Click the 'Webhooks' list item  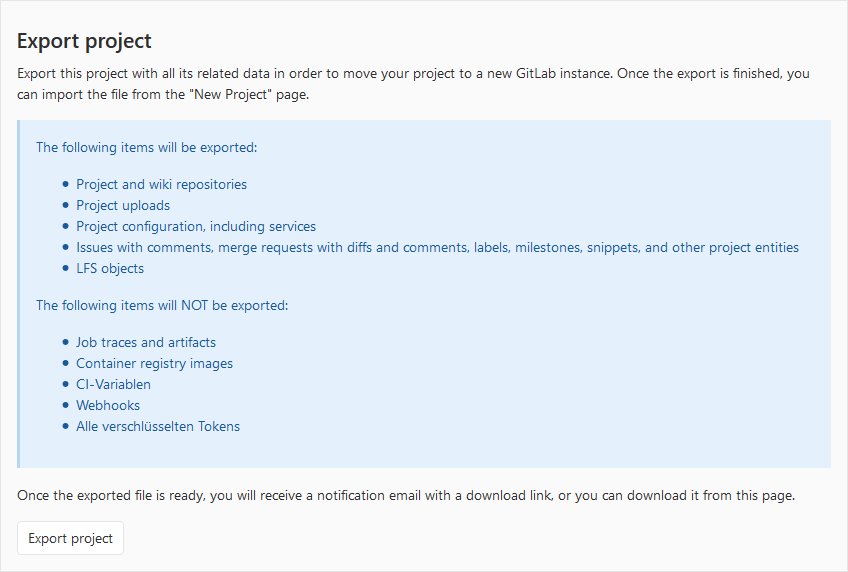pyautogui.click(x=108, y=405)
